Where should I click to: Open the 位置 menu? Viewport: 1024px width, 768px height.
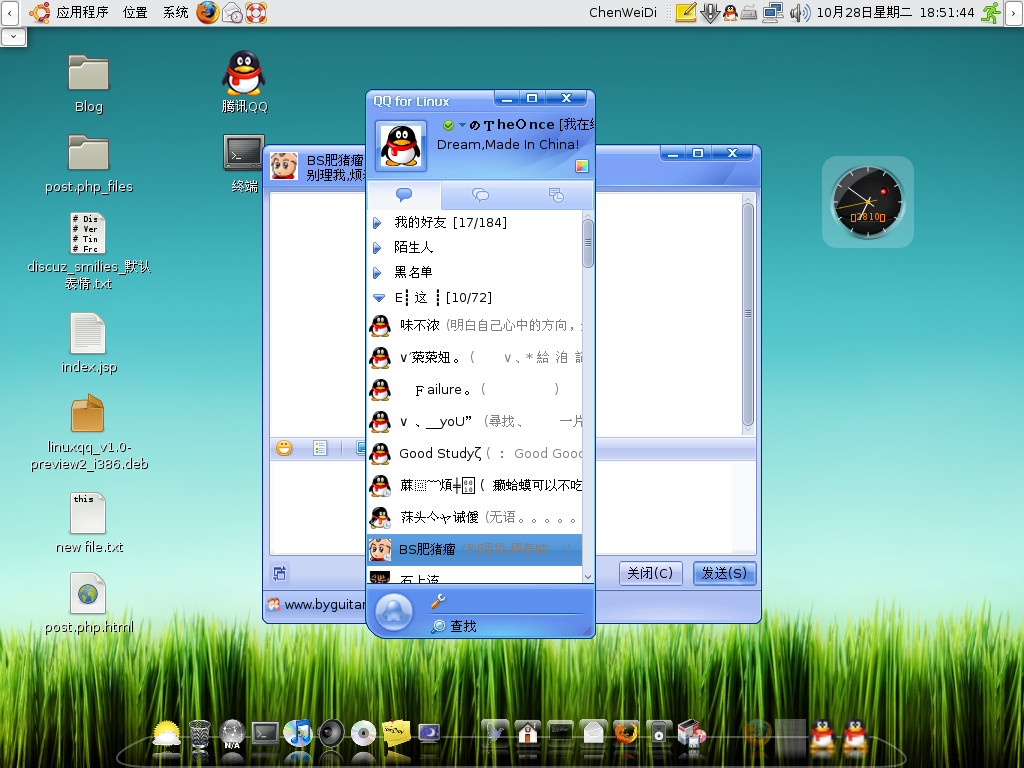(135, 12)
